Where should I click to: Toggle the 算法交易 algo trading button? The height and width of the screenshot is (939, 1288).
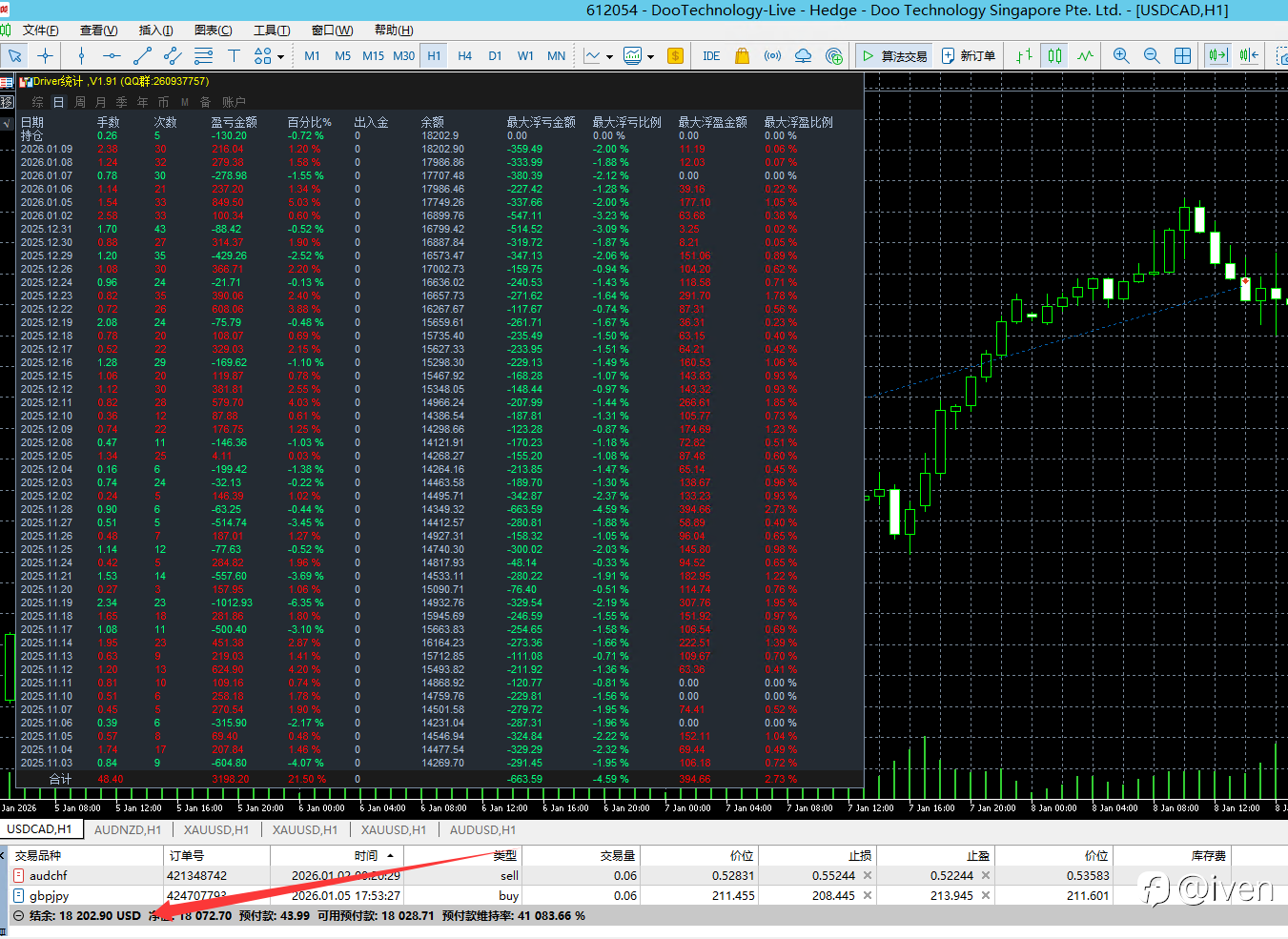click(893, 55)
